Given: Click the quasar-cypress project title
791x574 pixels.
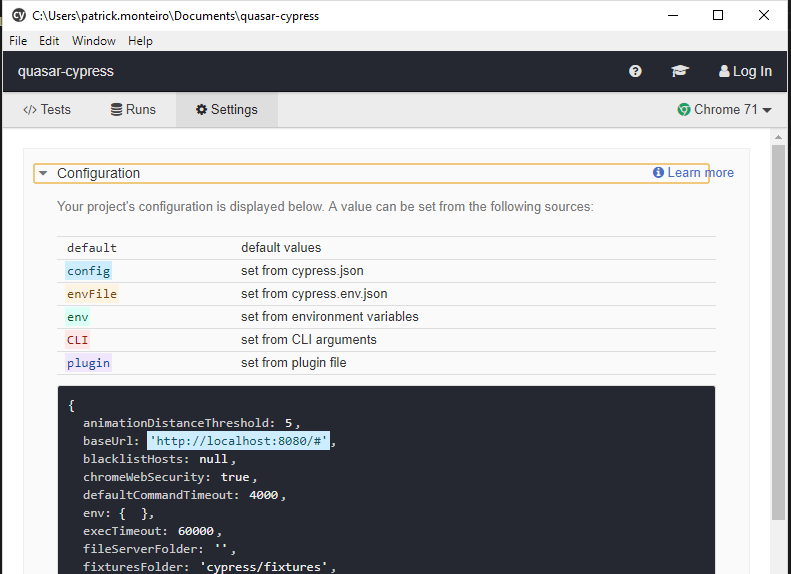Looking at the screenshot, I should pyautogui.click(x=66, y=71).
